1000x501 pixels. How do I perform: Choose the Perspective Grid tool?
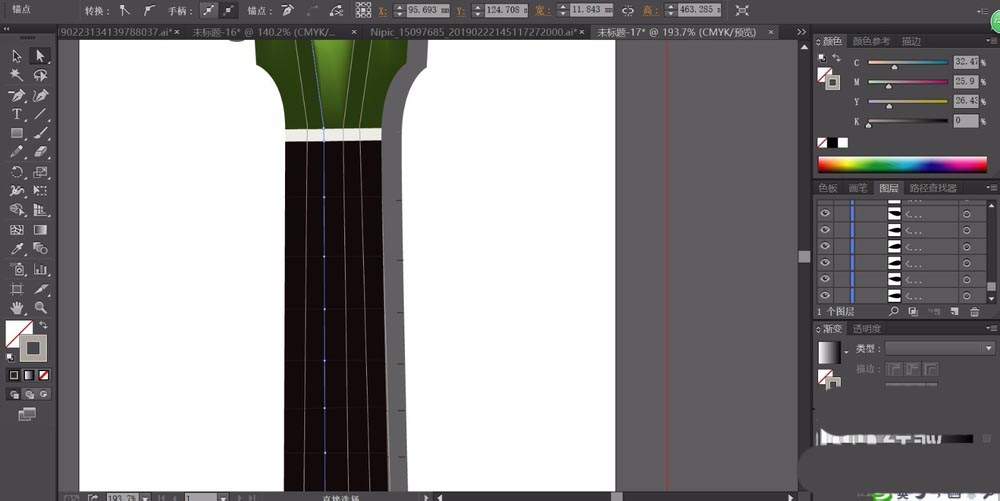pyautogui.click(x=40, y=210)
